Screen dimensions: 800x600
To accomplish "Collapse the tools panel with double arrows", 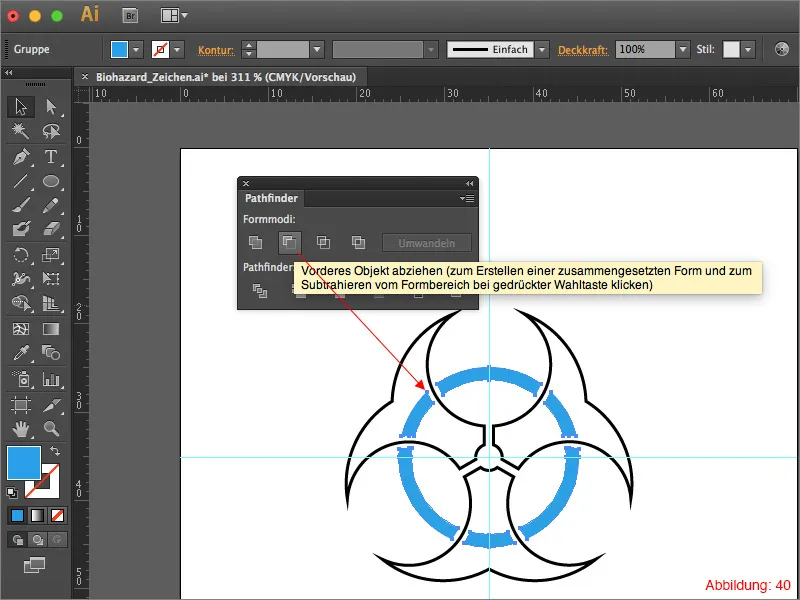I will click(9, 73).
